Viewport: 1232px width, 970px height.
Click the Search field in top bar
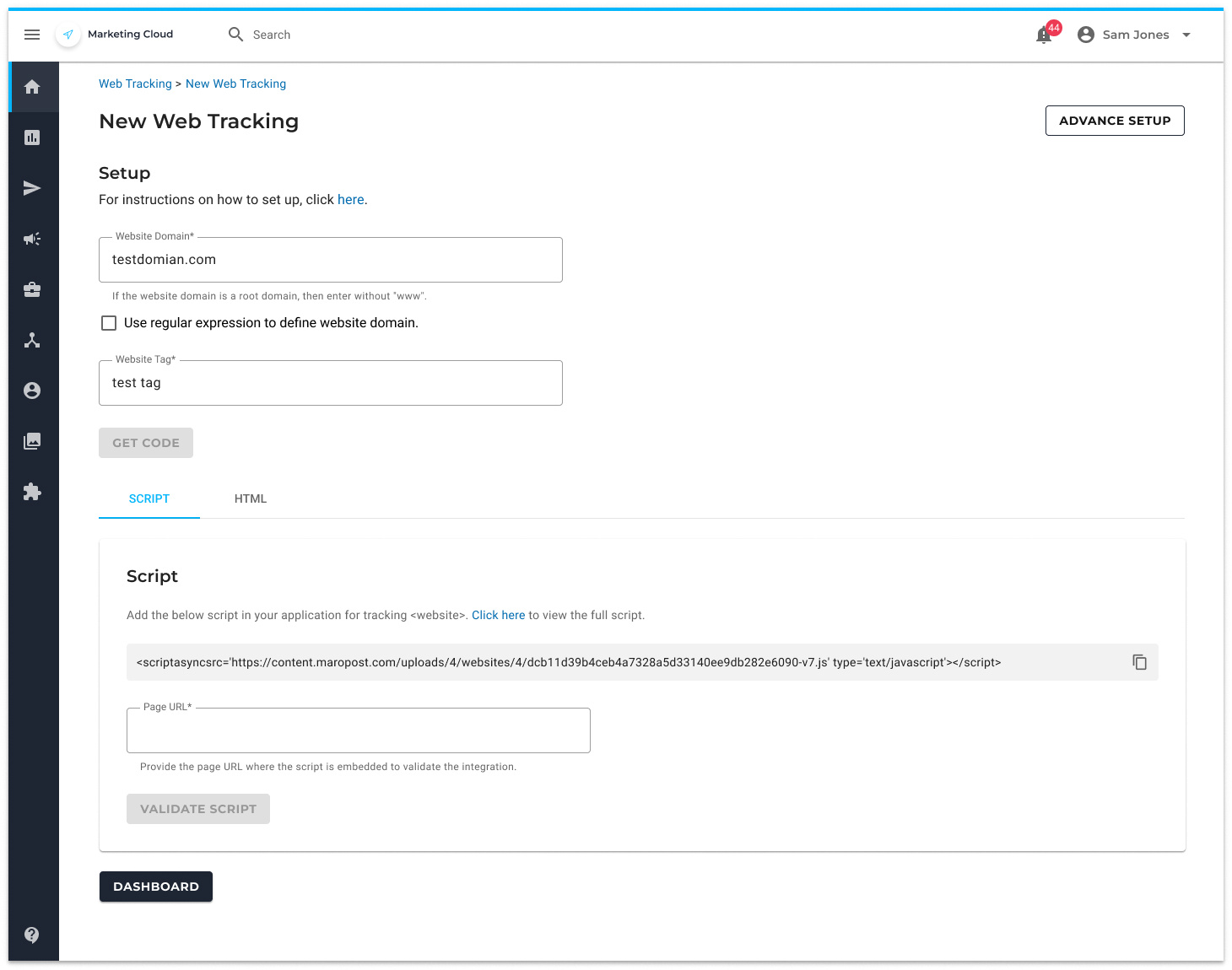click(x=272, y=35)
